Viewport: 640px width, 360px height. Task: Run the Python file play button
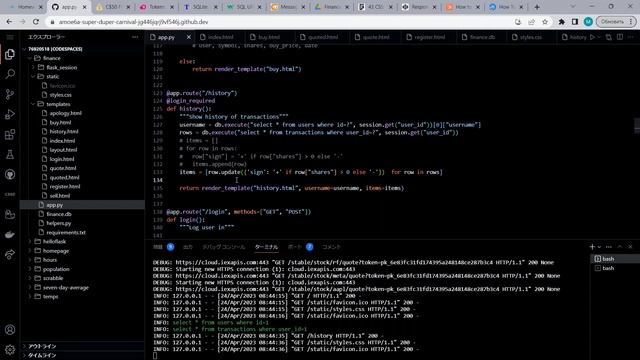pos(592,37)
